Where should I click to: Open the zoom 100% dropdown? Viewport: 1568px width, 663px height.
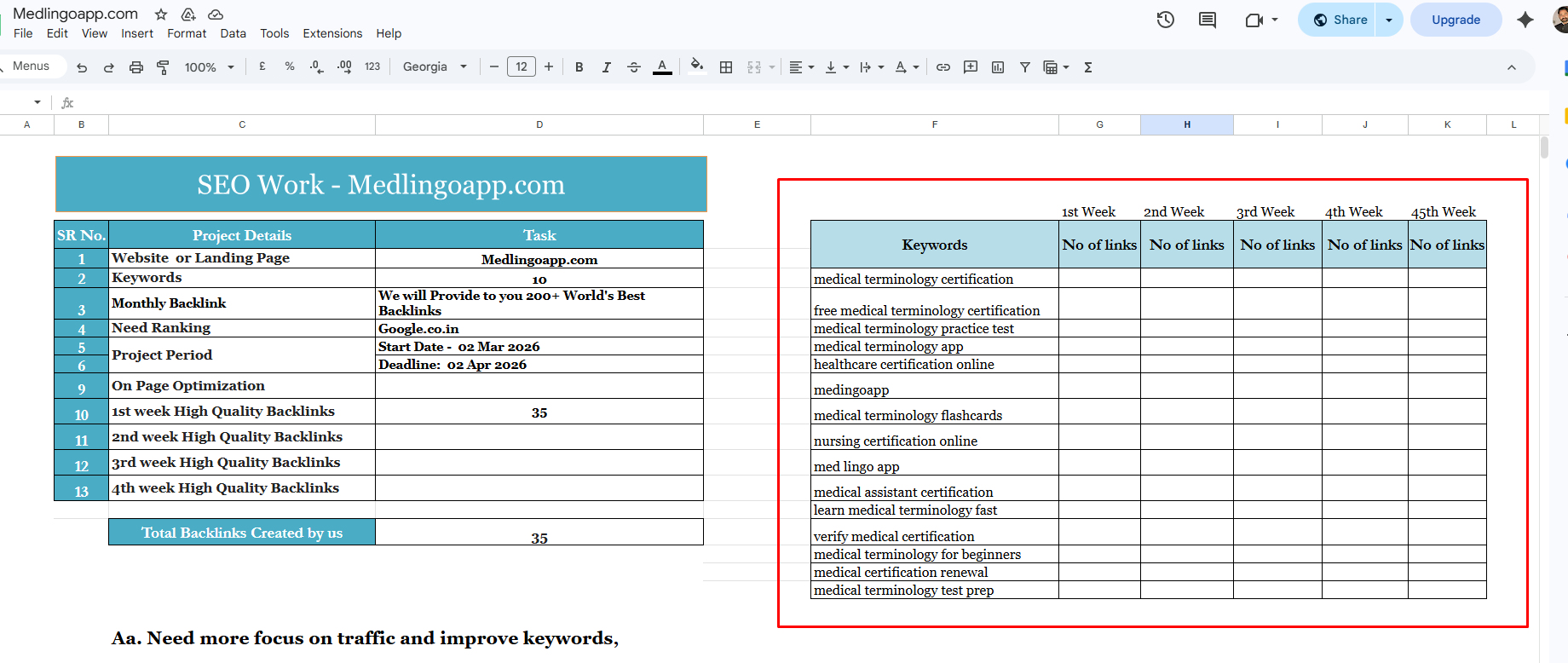[x=210, y=67]
